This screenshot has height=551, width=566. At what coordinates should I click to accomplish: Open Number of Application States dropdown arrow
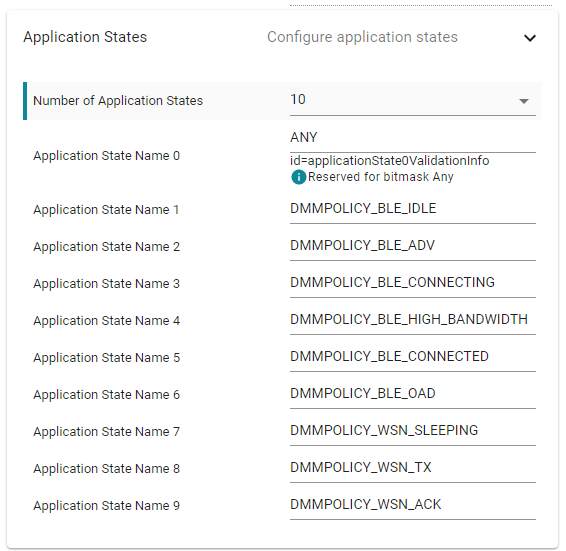tap(524, 101)
